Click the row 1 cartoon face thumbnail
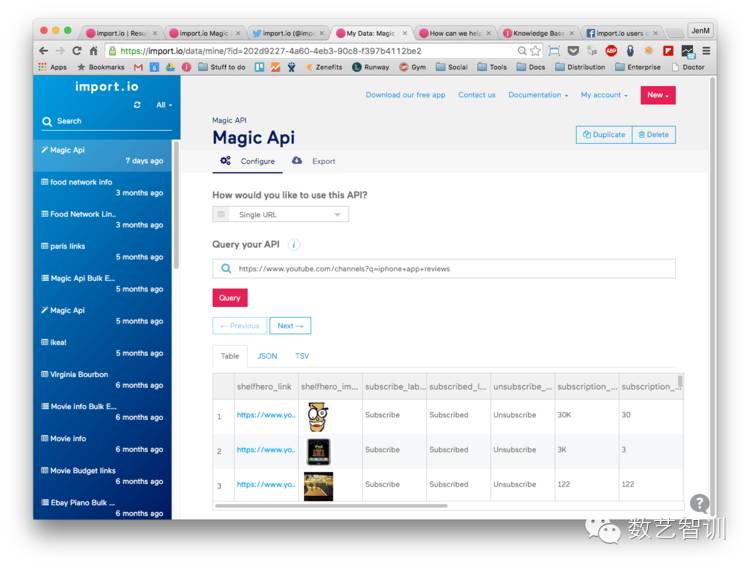 pyautogui.click(x=318, y=416)
